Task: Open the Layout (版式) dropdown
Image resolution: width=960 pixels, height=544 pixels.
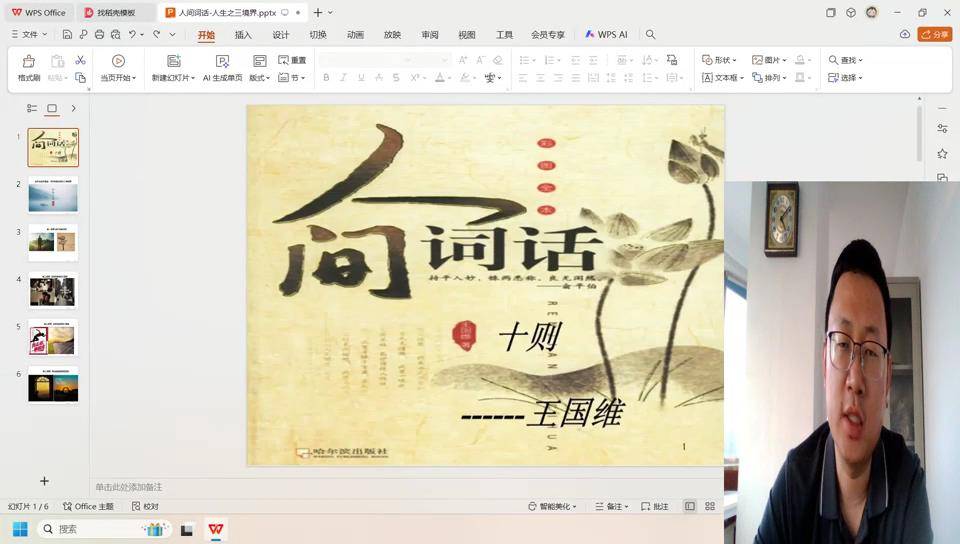Action: click(260, 67)
